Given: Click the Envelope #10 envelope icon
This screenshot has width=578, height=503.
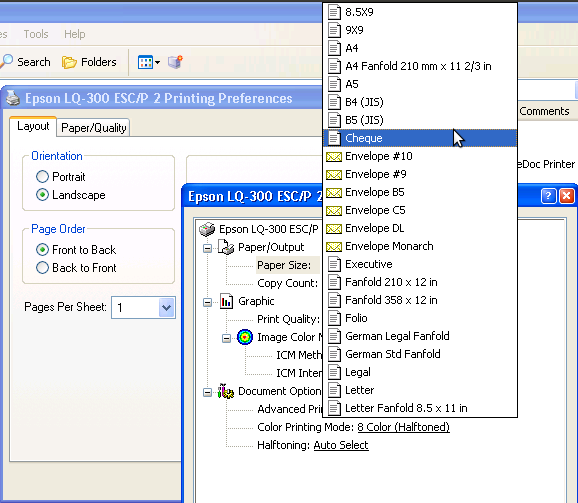Looking at the screenshot, I should point(334,157).
